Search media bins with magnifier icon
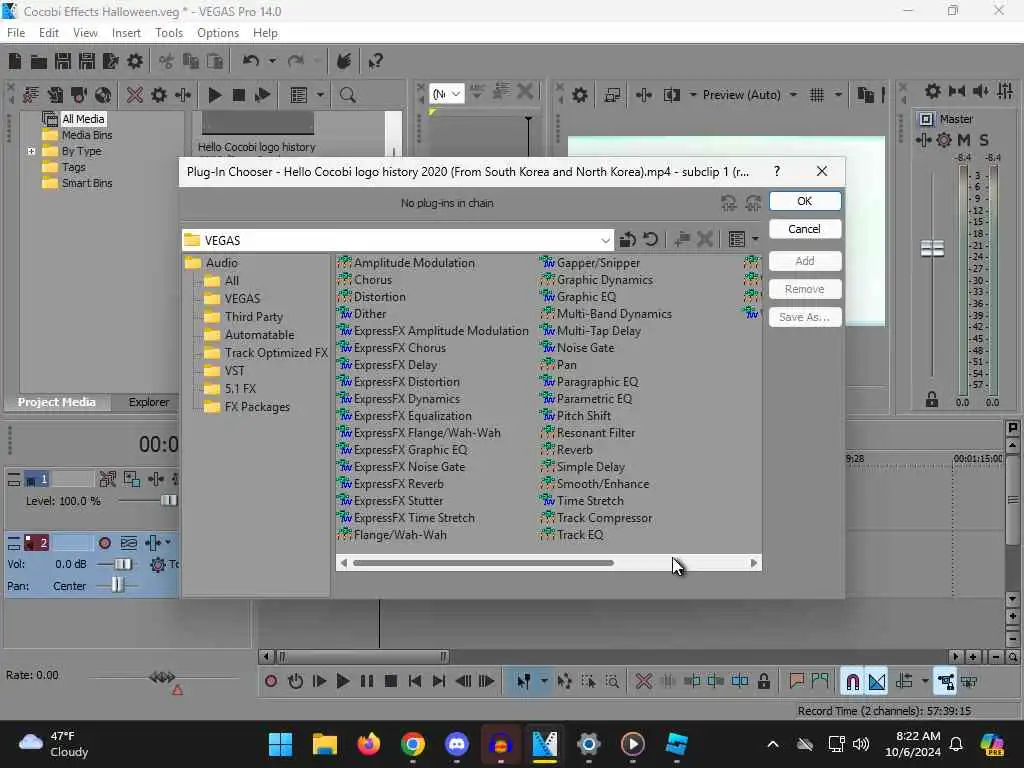Viewport: 1024px width, 768px height. click(x=347, y=95)
